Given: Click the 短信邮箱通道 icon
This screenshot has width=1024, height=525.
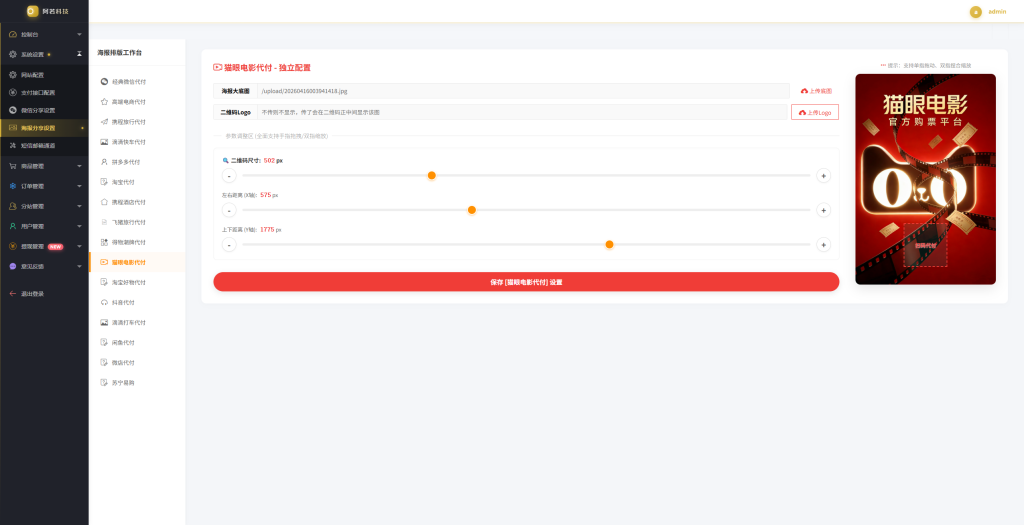Looking at the screenshot, I should pos(12,146).
